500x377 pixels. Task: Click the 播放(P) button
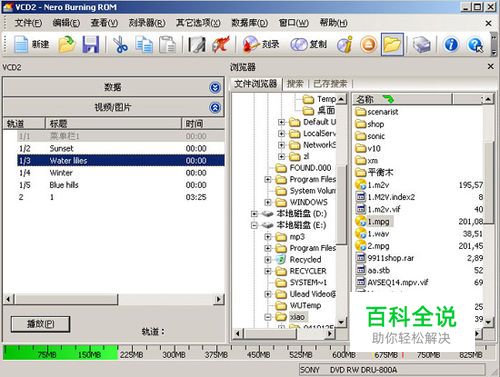(x=40, y=324)
